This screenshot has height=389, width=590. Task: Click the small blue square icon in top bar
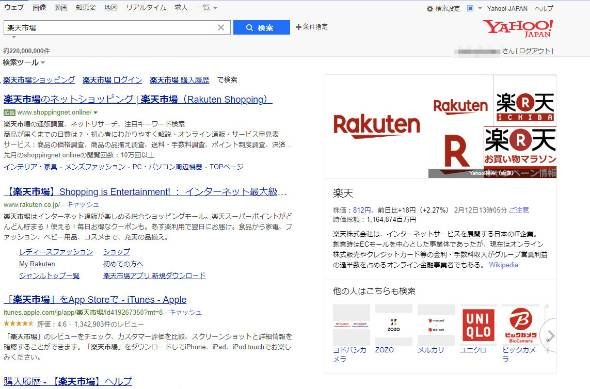470,8
